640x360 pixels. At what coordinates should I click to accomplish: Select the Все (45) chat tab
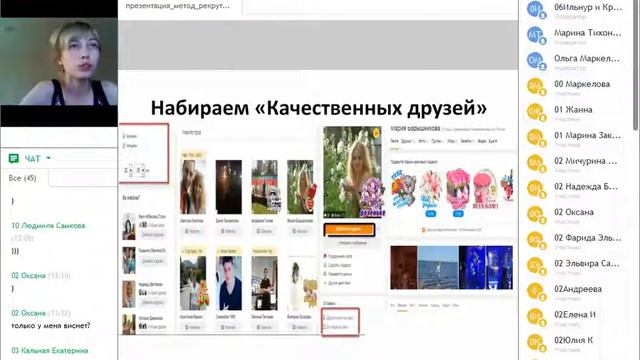[22, 178]
